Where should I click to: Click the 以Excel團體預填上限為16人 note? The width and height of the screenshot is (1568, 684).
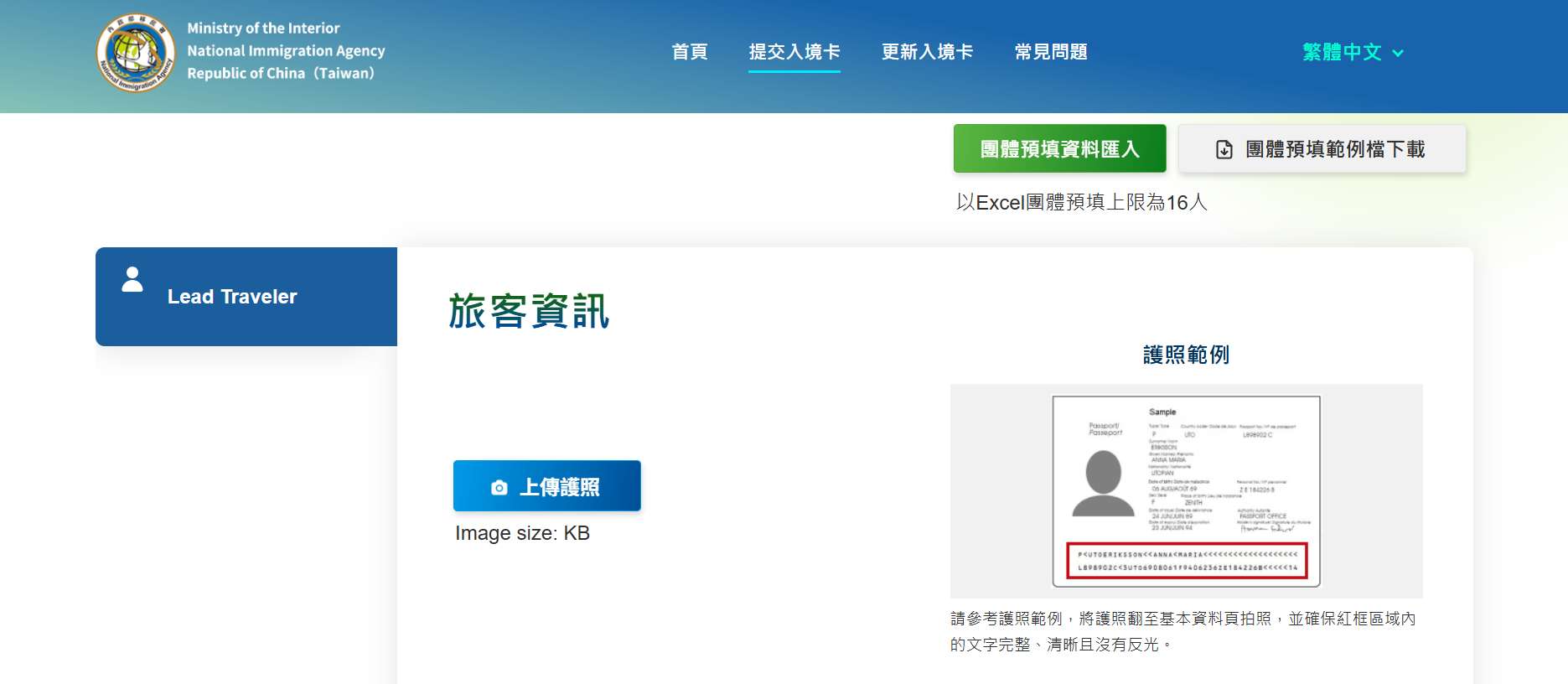[x=1081, y=202]
